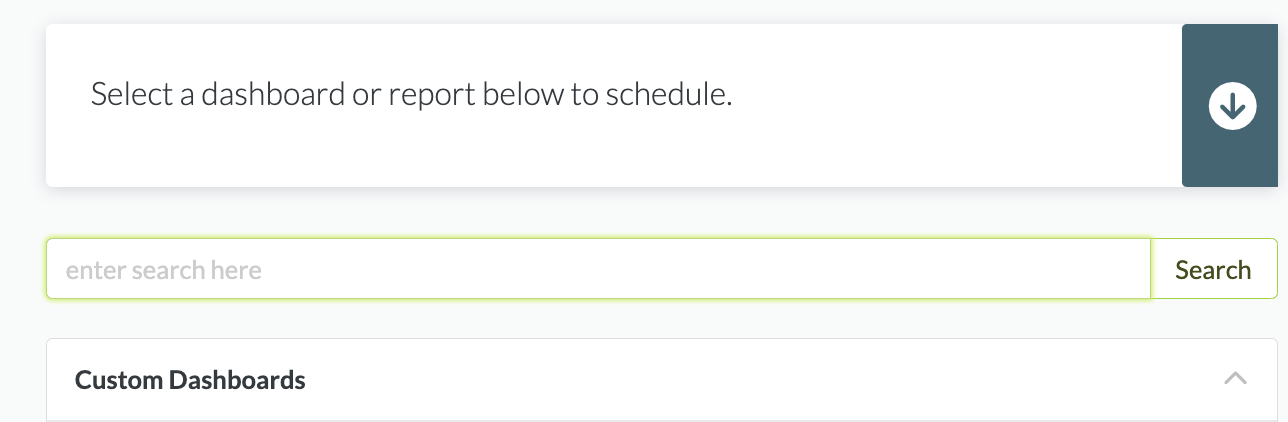1288x422 pixels.
Task: Click the gray caret at the right of Custom Dashboards
Action: coord(1235,379)
